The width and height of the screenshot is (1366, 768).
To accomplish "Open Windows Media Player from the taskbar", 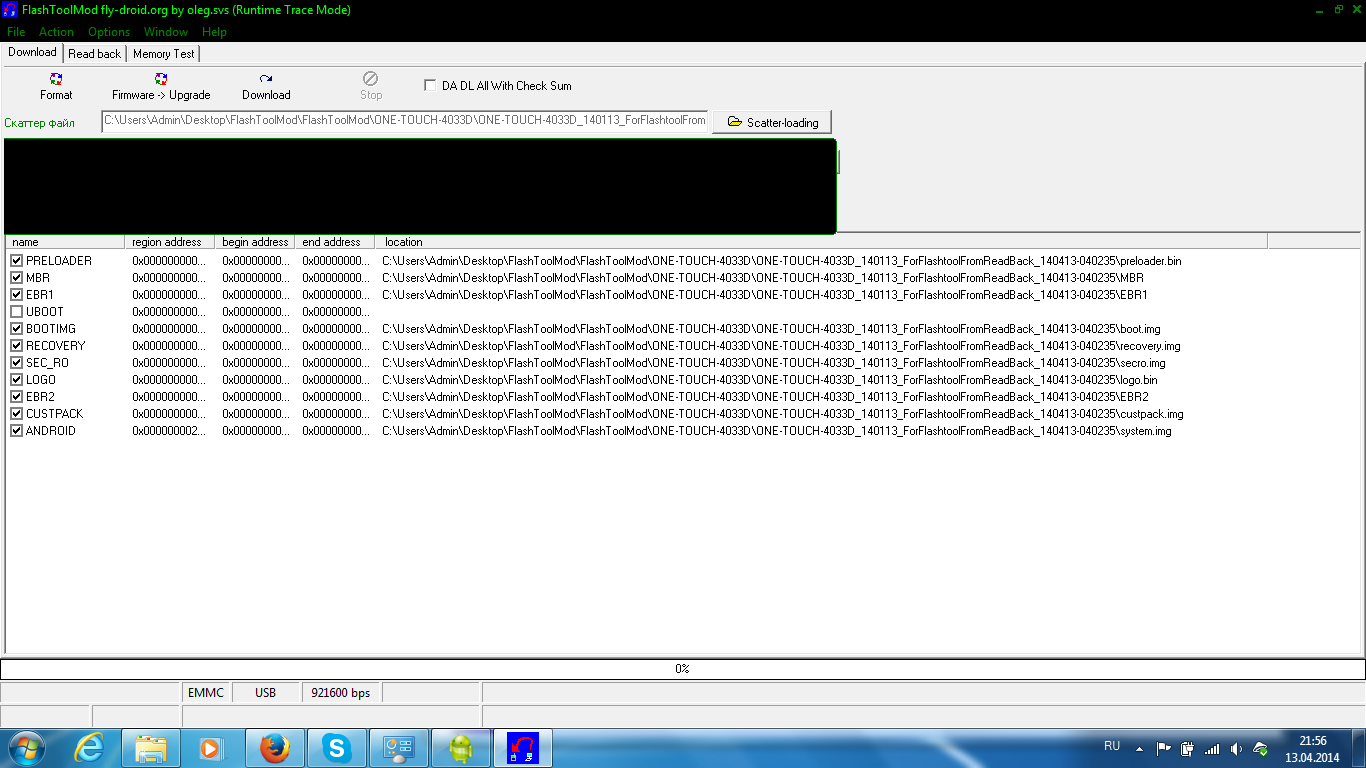I will coord(210,748).
